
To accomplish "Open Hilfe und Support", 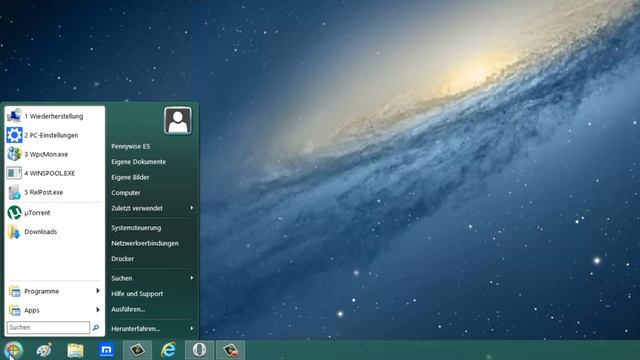I will pos(137,293).
